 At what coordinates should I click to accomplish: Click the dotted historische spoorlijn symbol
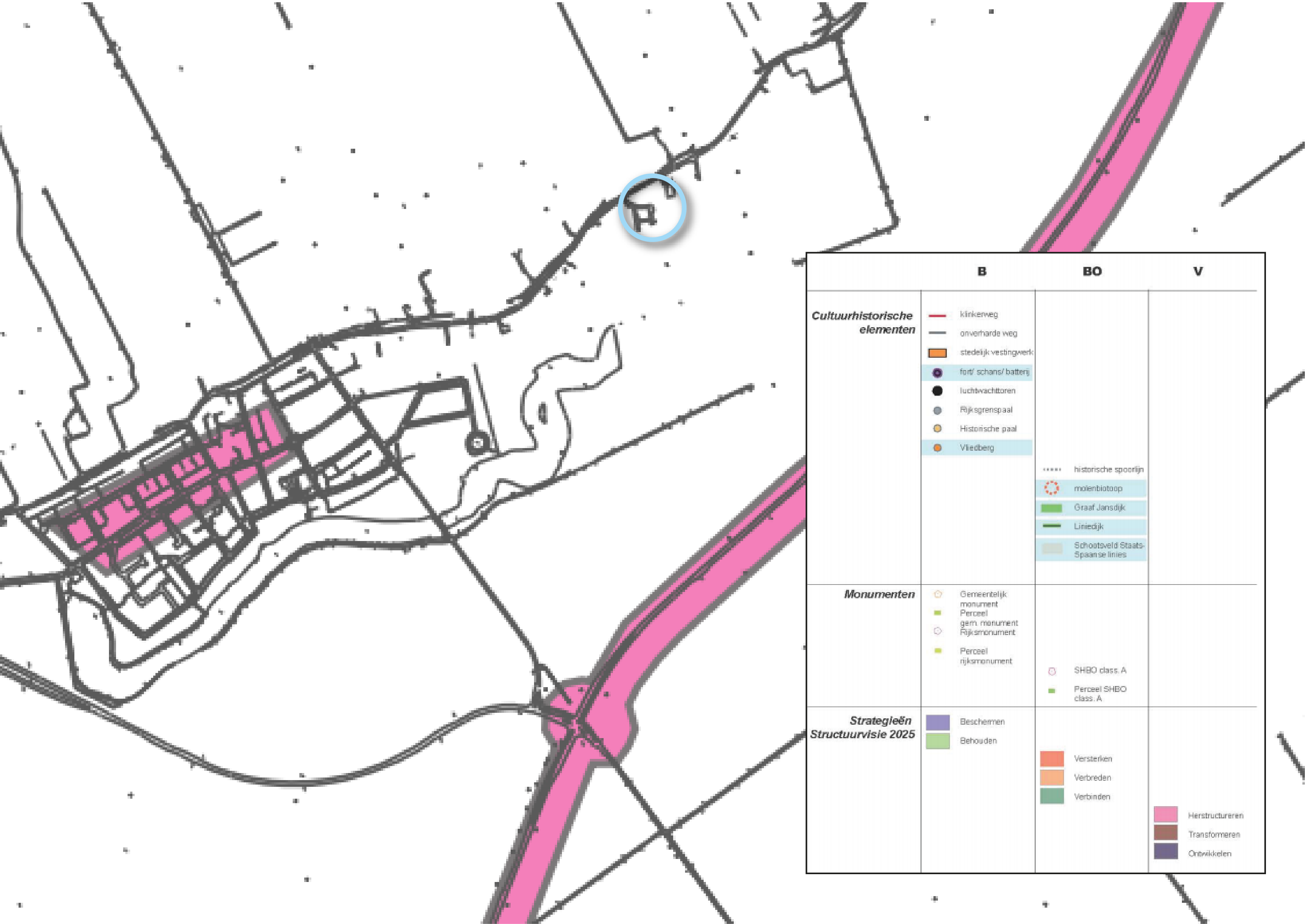coord(1052,470)
